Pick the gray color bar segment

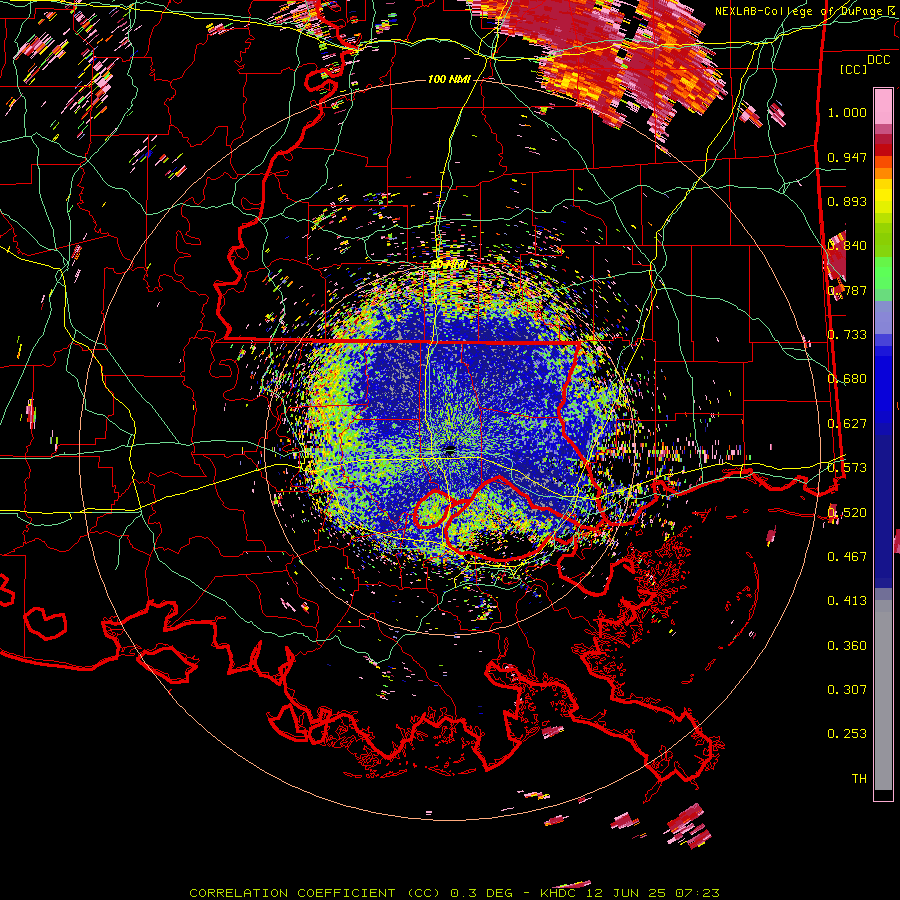coord(883,697)
